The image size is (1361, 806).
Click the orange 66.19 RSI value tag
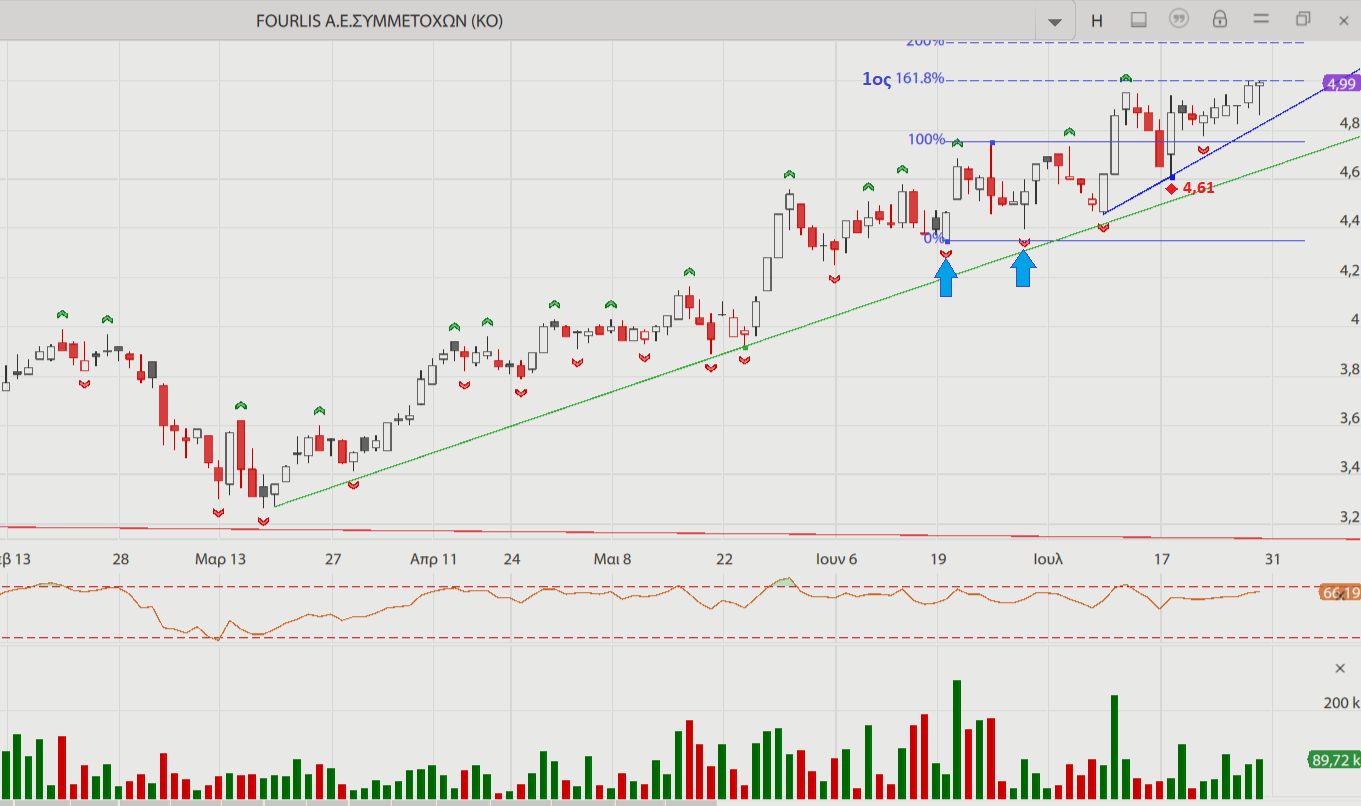(1340, 593)
